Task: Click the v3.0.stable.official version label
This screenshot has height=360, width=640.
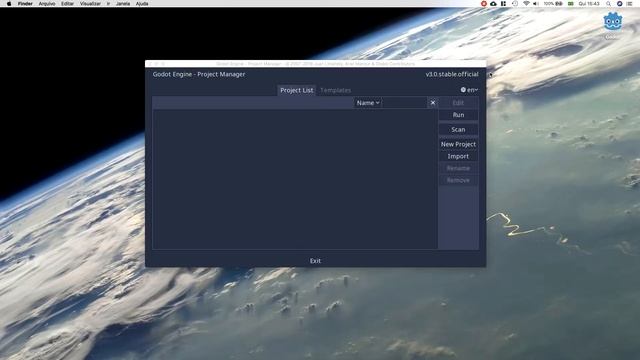Action: [452, 74]
